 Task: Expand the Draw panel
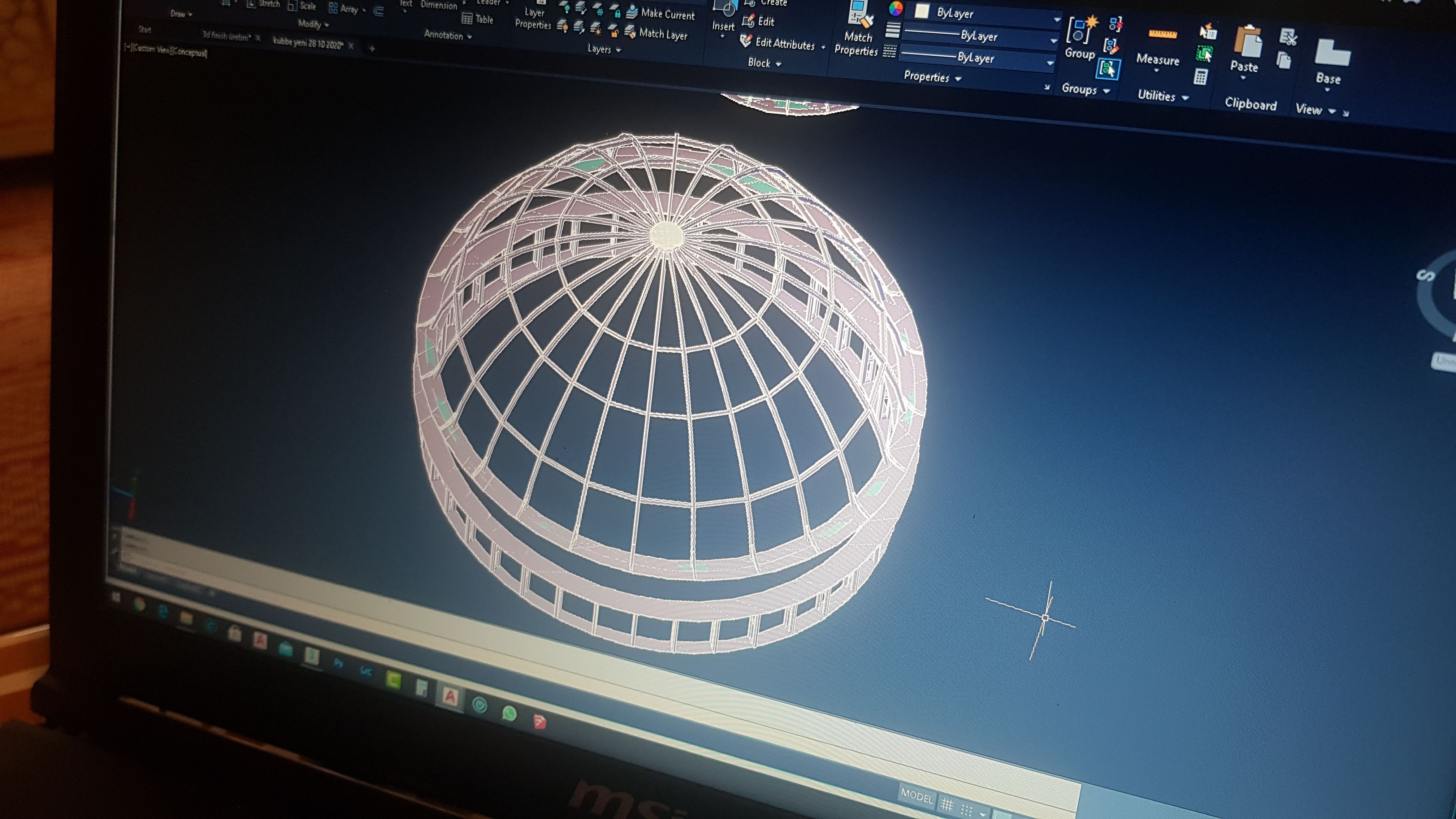coord(181,14)
